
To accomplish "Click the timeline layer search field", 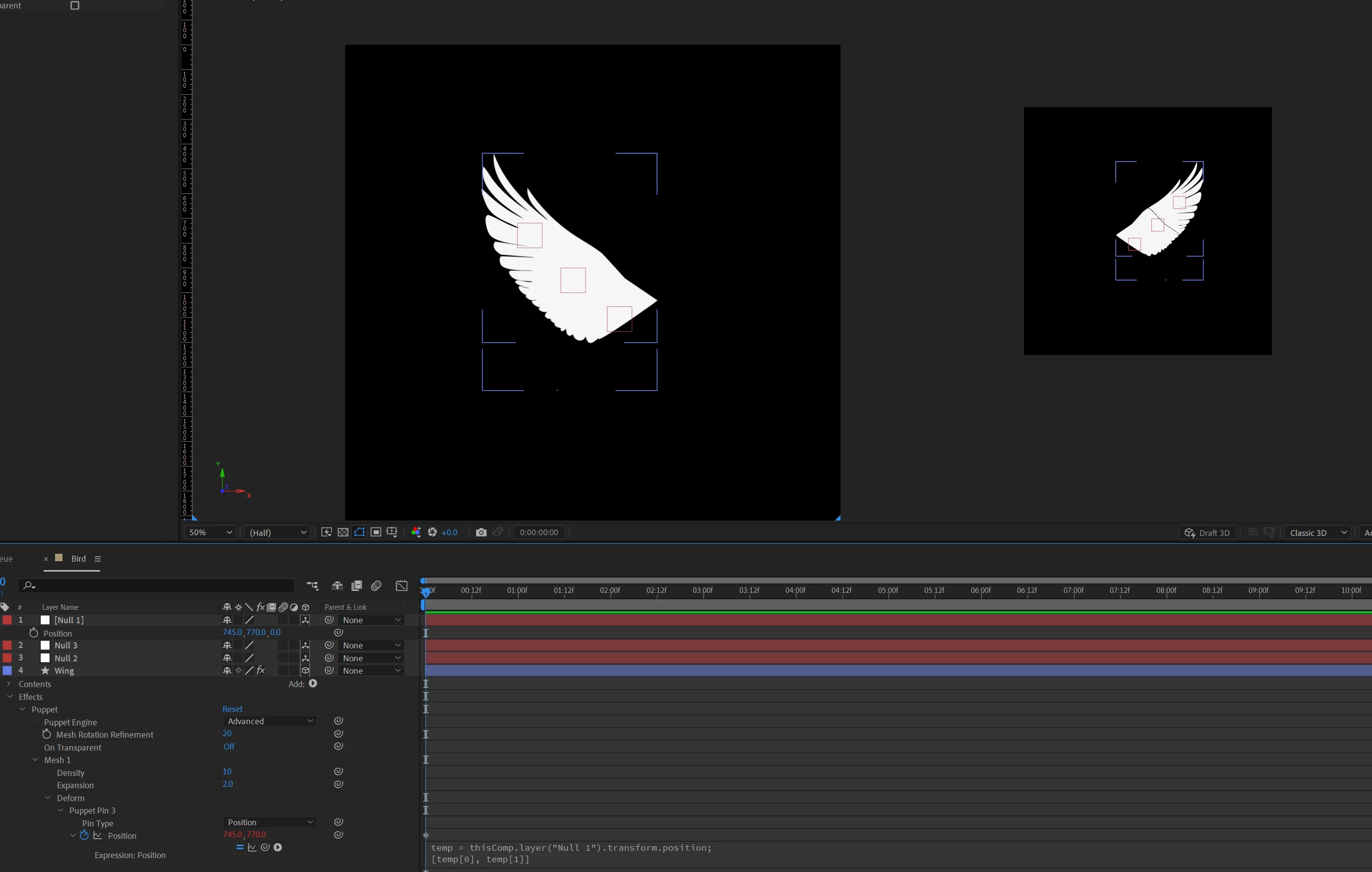I will point(160,585).
